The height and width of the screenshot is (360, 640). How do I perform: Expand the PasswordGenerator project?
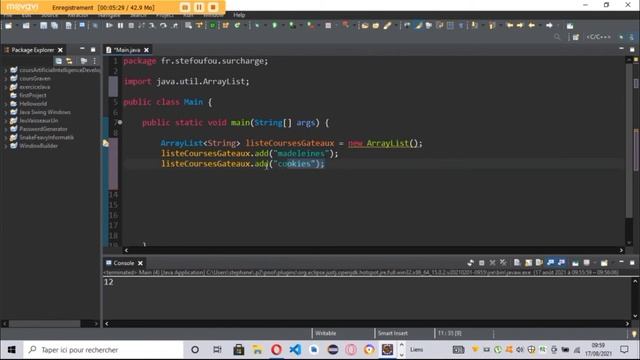click(x=5, y=129)
